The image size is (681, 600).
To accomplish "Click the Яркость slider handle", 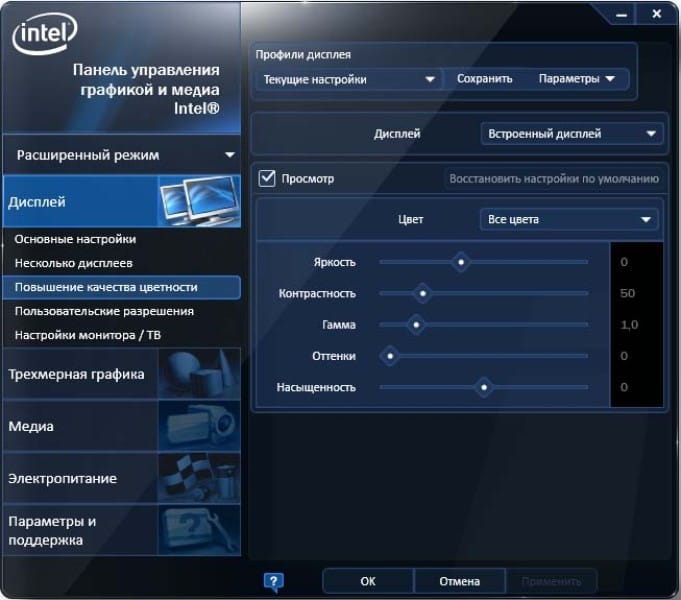I will [x=461, y=262].
